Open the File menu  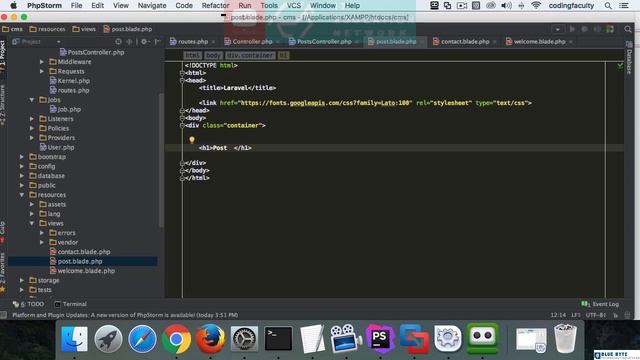[x=76, y=5]
